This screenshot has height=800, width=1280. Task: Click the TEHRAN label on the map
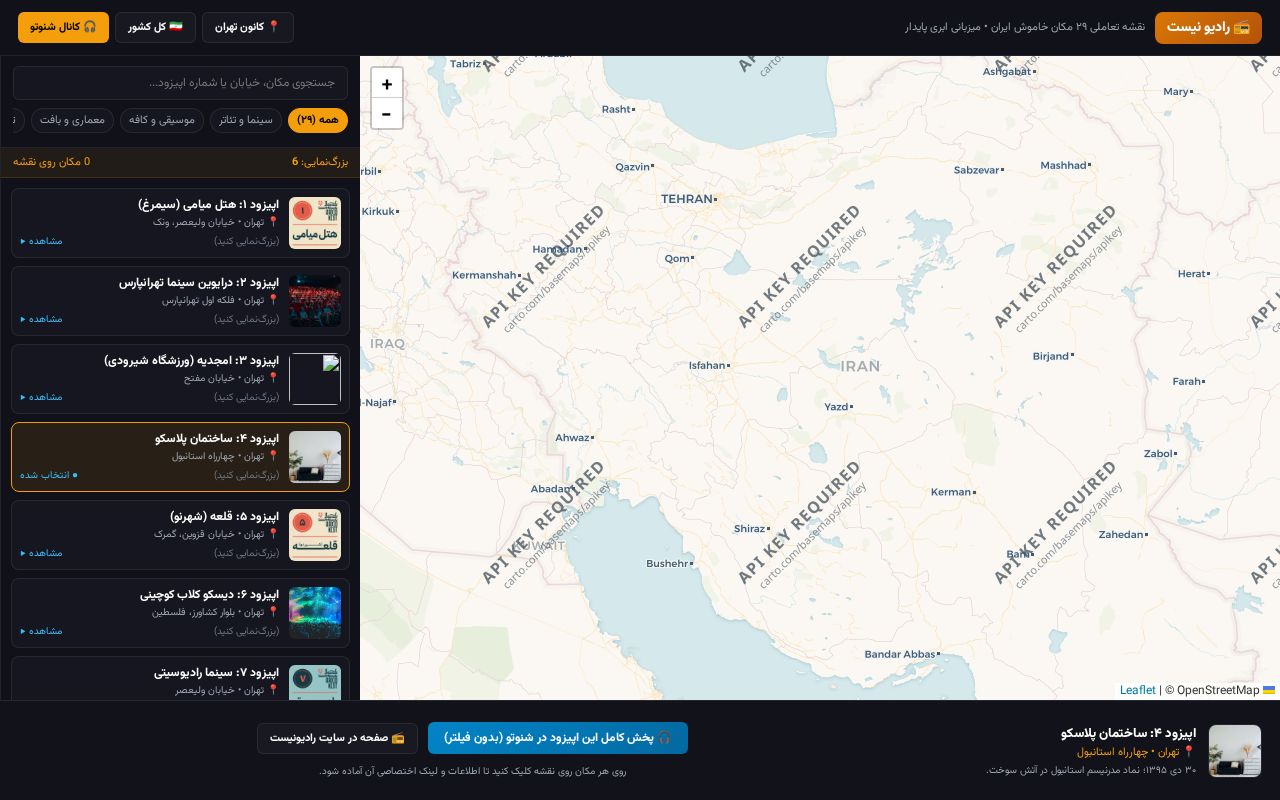[687, 199]
